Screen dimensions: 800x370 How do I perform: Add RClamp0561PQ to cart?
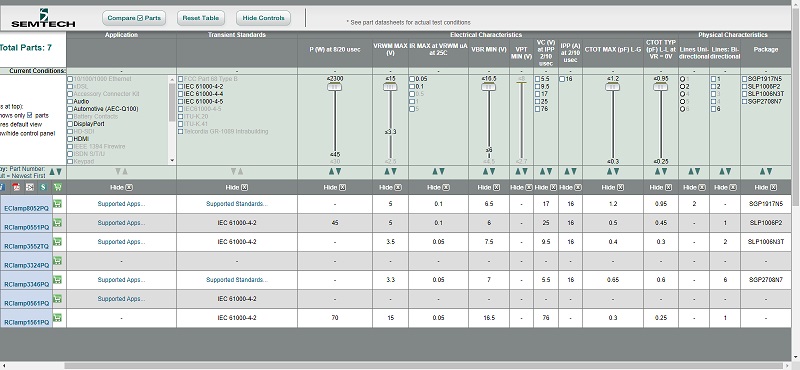(57, 299)
